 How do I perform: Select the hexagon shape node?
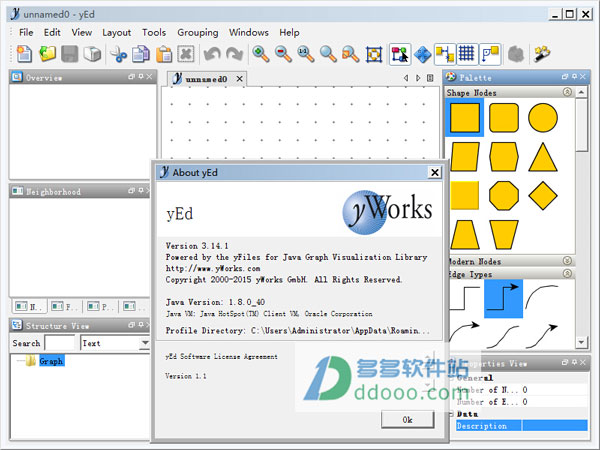click(x=504, y=157)
